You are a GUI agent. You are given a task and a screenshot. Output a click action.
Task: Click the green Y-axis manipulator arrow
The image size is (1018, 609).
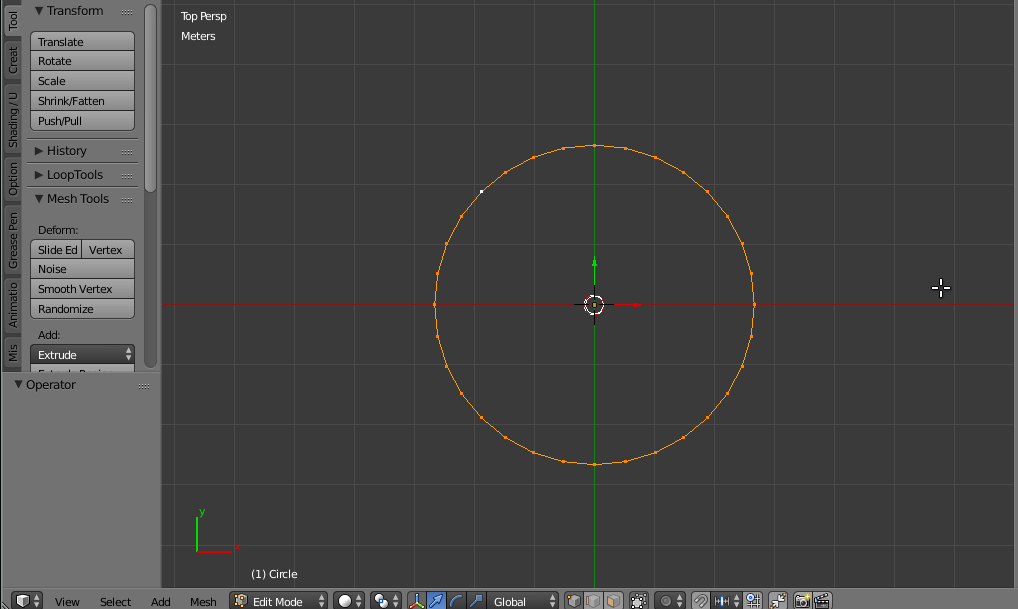594,262
